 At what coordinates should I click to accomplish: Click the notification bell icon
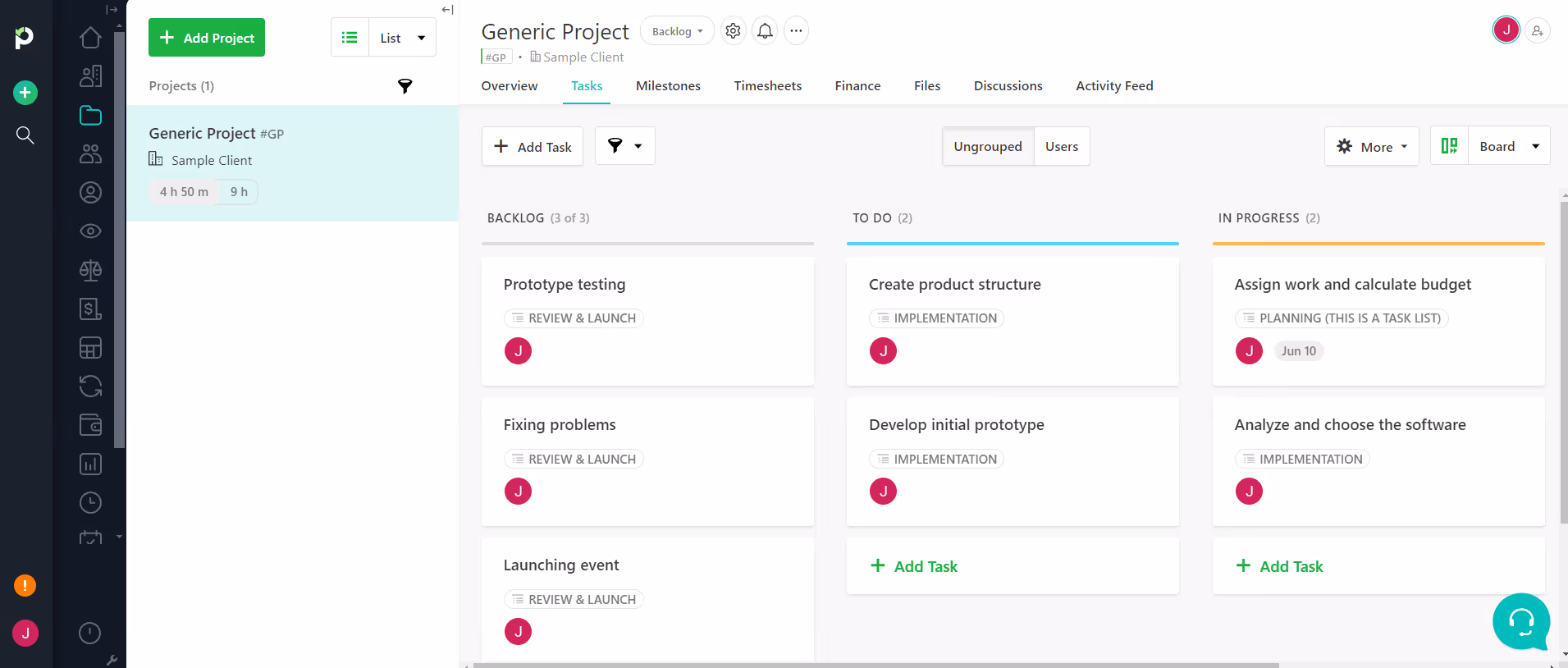pyautogui.click(x=765, y=31)
